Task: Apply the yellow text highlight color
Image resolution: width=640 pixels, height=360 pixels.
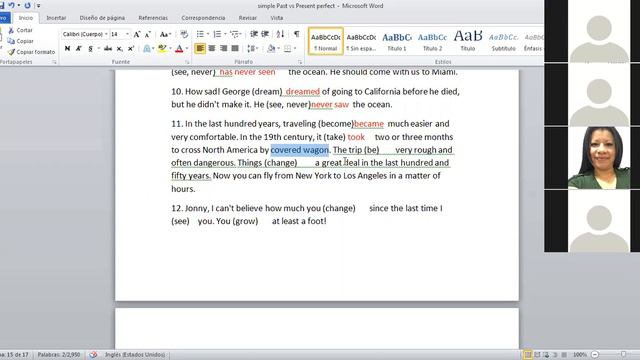Action: click(x=162, y=49)
